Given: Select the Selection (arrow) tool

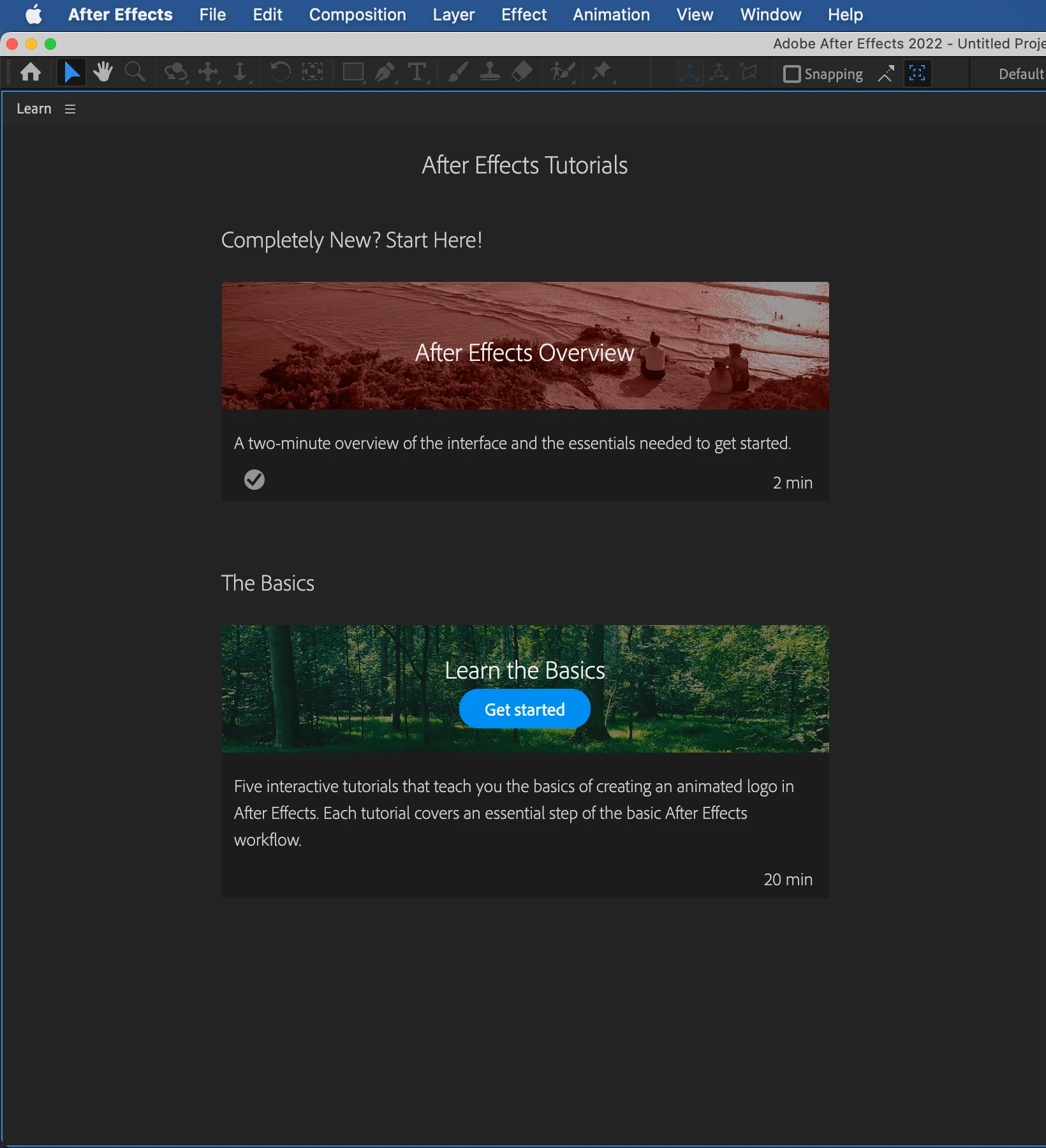Looking at the screenshot, I should (x=71, y=73).
